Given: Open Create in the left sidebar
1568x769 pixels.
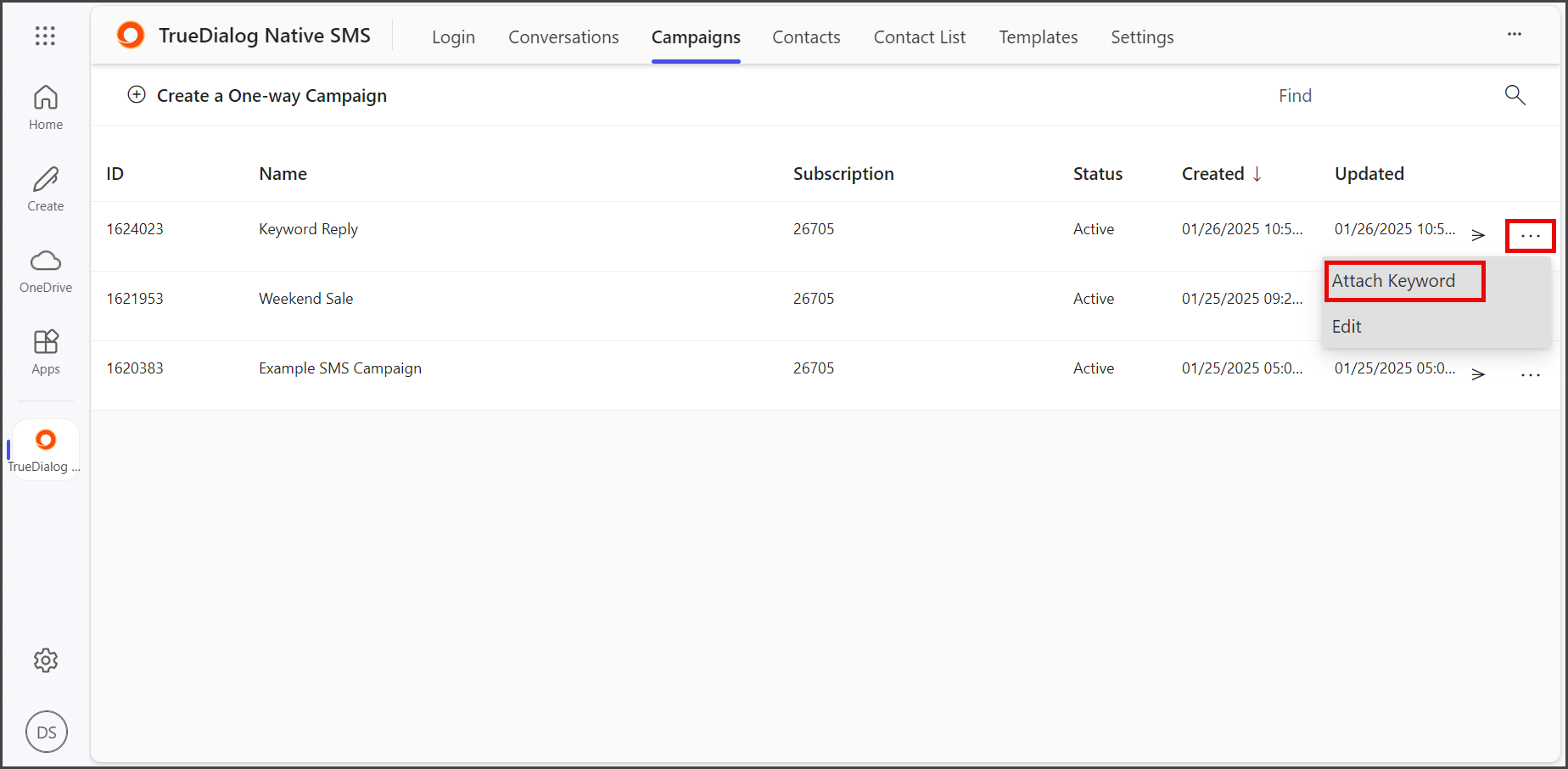Looking at the screenshot, I should pos(46,189).
